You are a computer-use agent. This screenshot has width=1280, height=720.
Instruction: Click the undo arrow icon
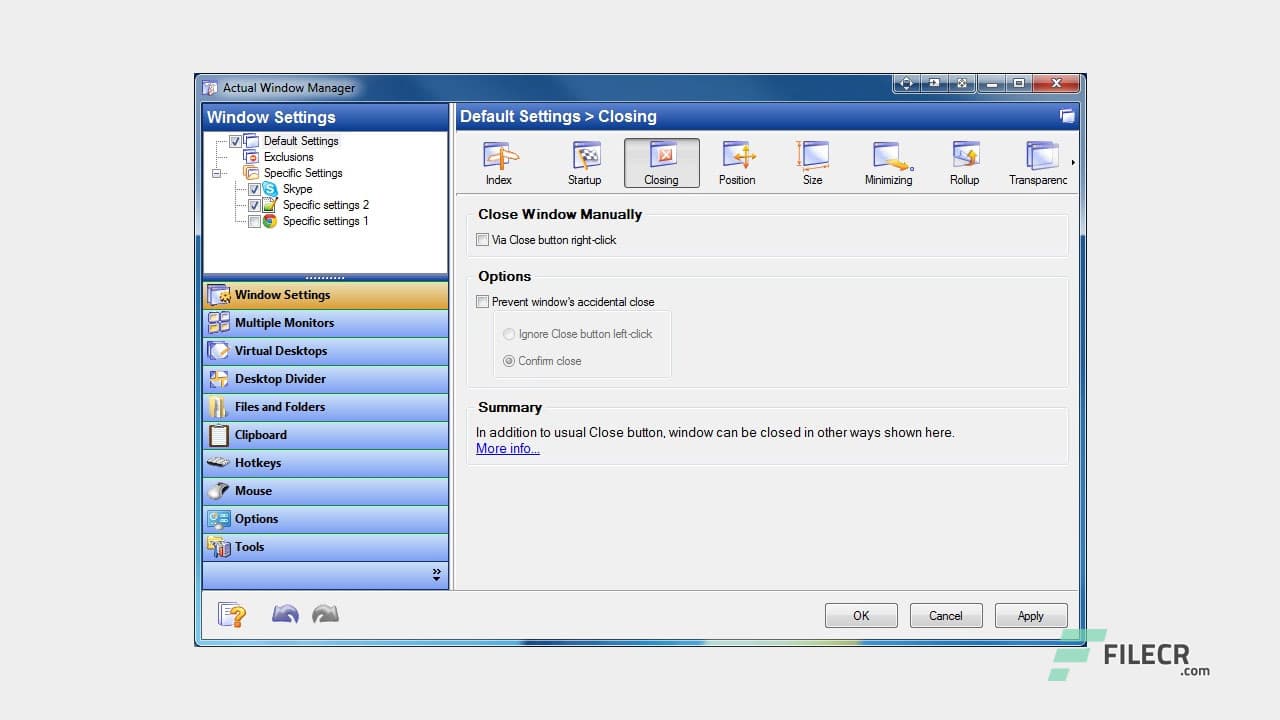tap(285, 614)
